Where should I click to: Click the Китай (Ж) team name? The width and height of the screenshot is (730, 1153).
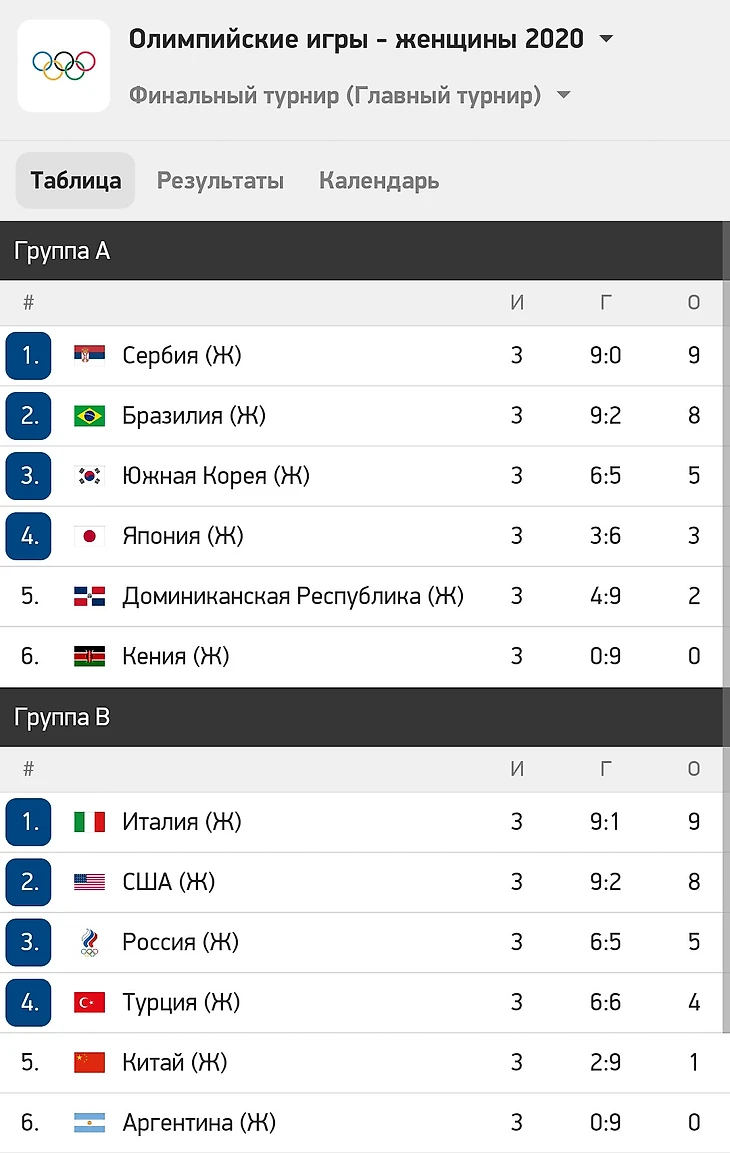coord(174,1062)
